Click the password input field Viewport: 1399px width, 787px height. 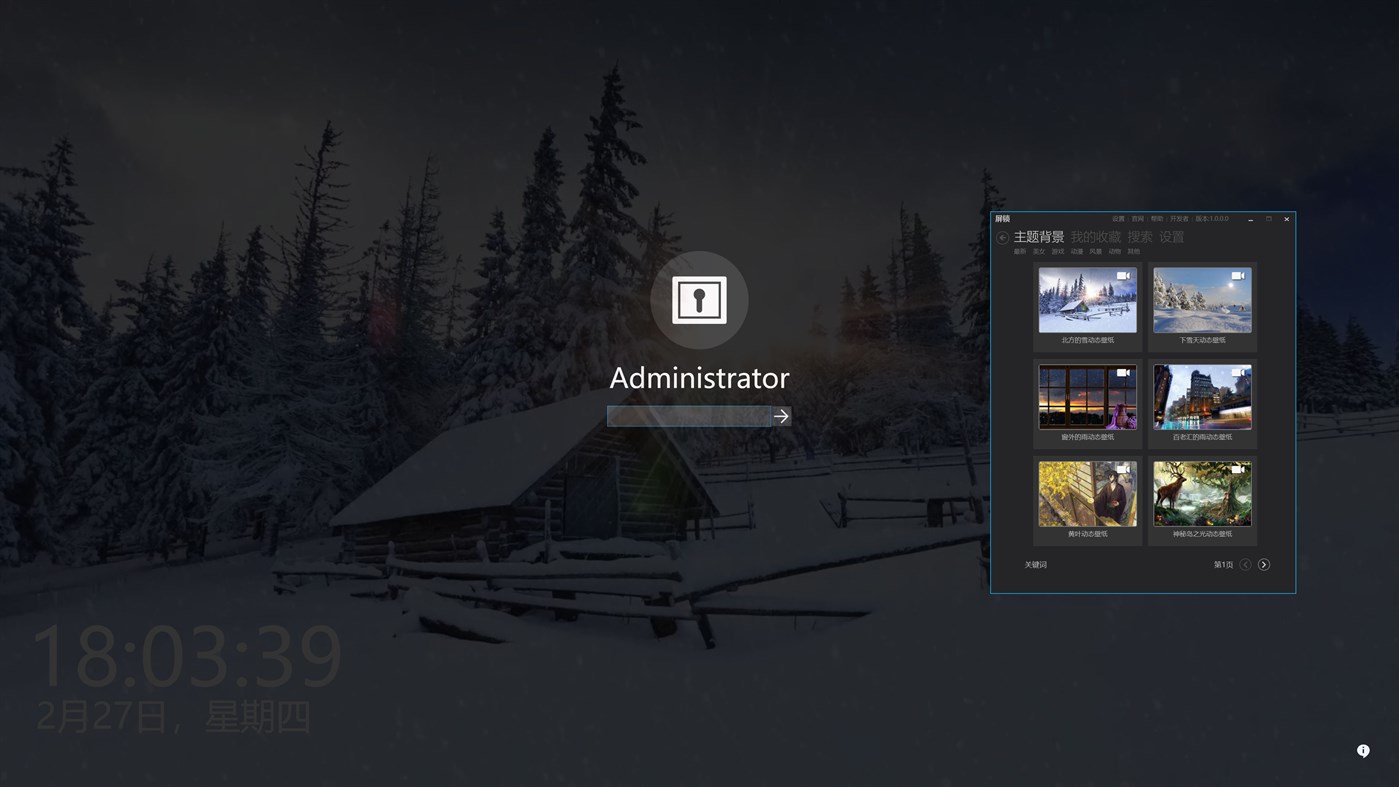point(688,414)
